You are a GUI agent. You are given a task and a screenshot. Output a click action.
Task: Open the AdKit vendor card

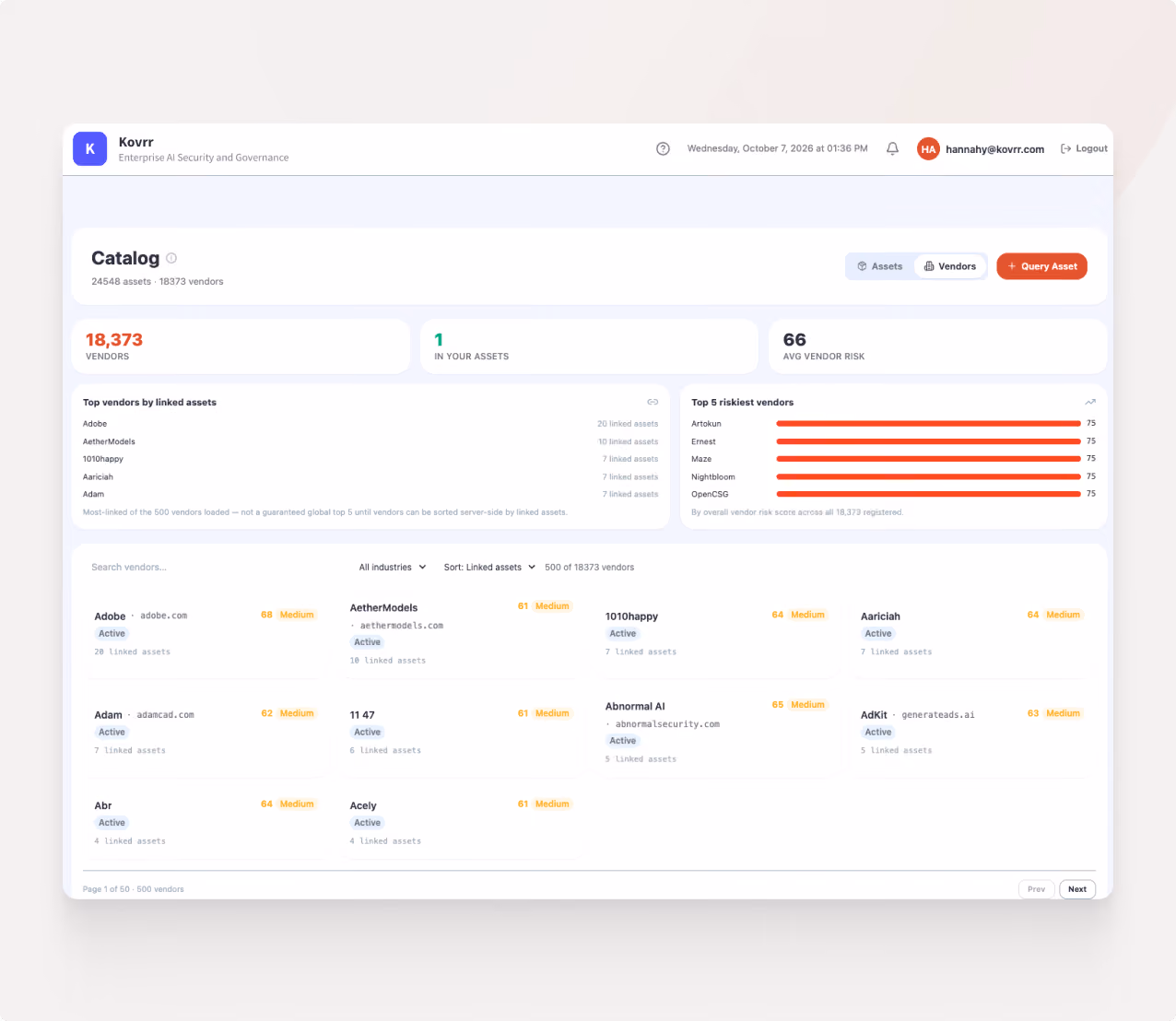[x=972, y=732]
